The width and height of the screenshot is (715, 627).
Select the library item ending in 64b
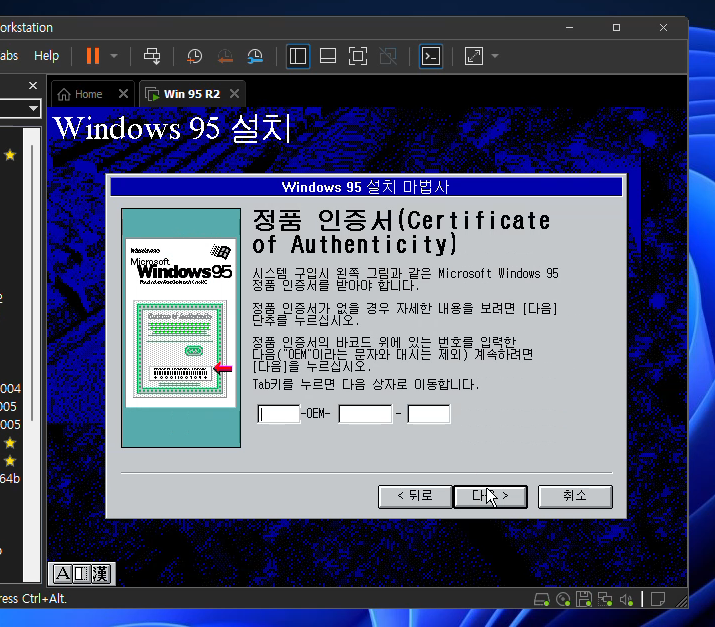(x=10, y=478)
